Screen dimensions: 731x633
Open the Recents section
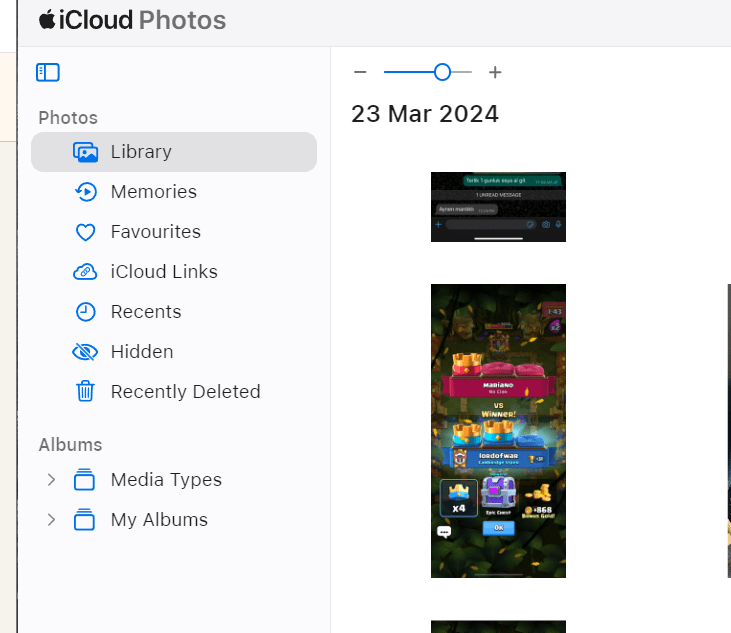pyautogui.click(x=174, y=312)
